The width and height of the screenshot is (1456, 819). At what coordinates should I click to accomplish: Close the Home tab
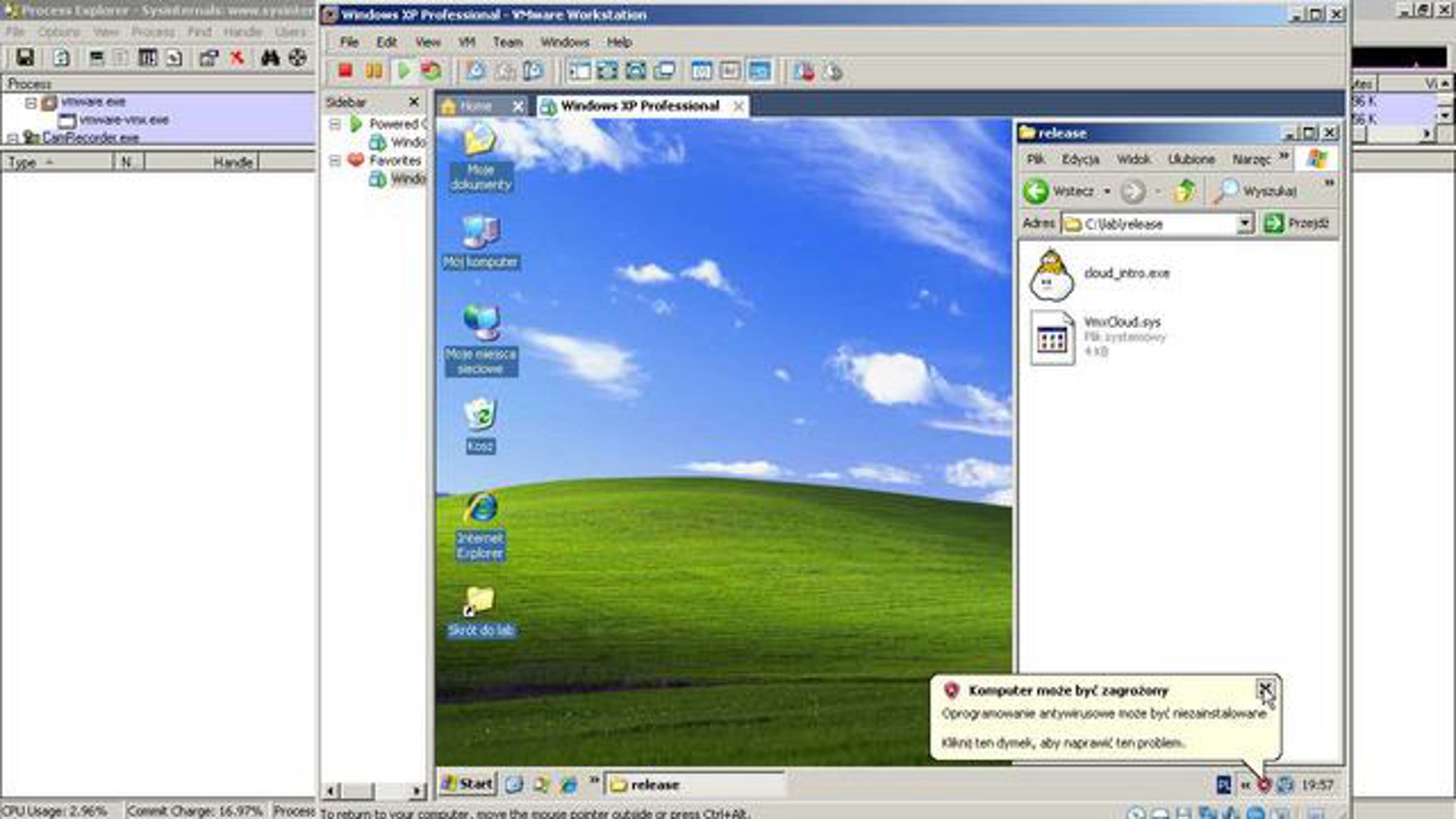[517, 107]
